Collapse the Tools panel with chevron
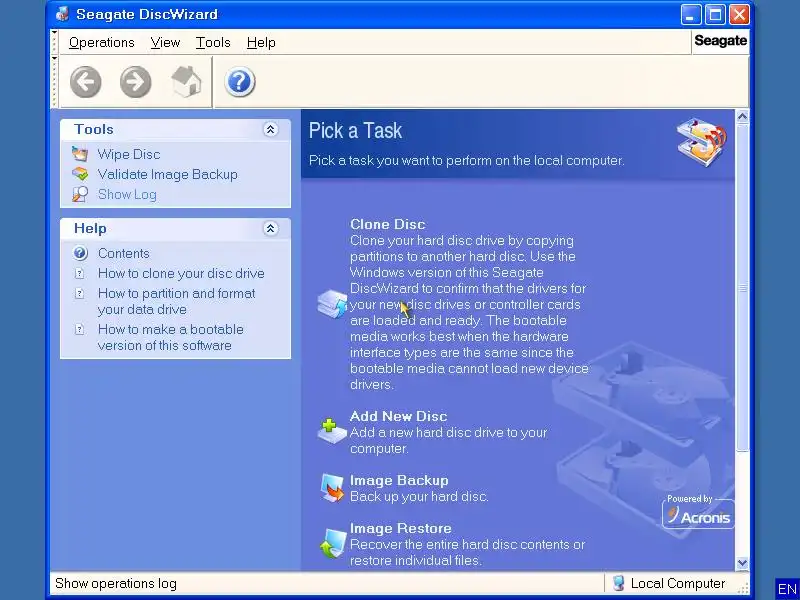The image size is (800, 600). [270, 130]
